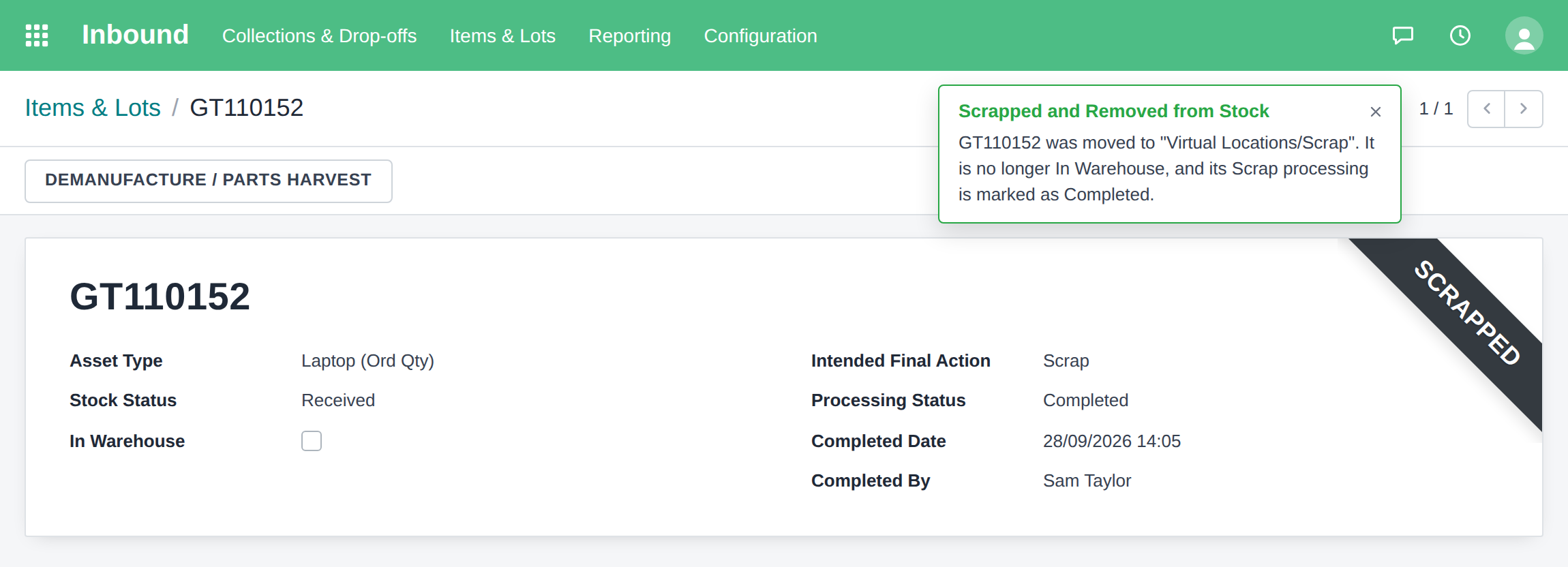Dismiss the Scrapped and Removed notification
This screenshot has height=567, width=1568.
pos(1376,112)
